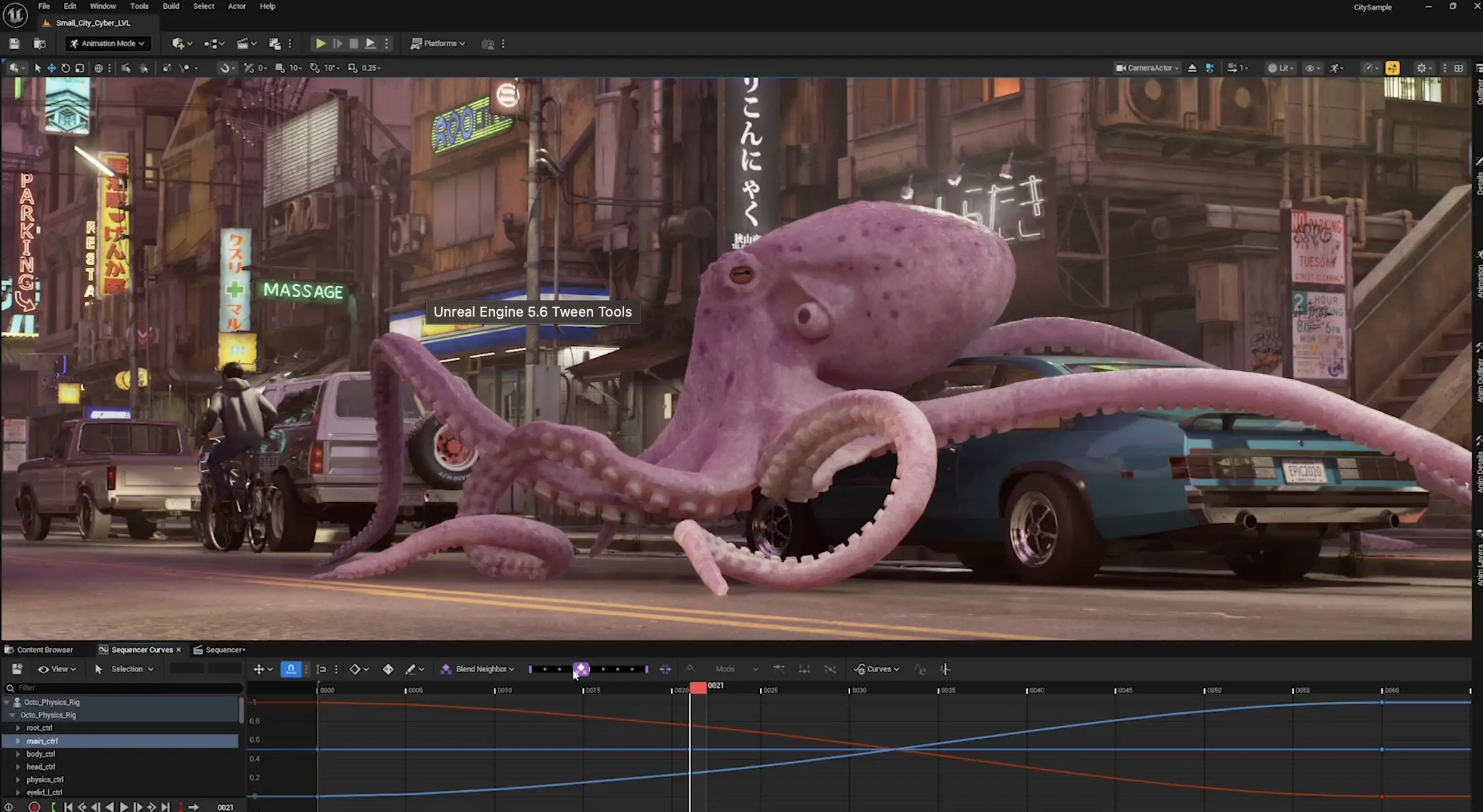1483x812 pixels.
Task: Select the head_ctrl track in outliner
Action: pyautogui.click(x=41, y=767)
